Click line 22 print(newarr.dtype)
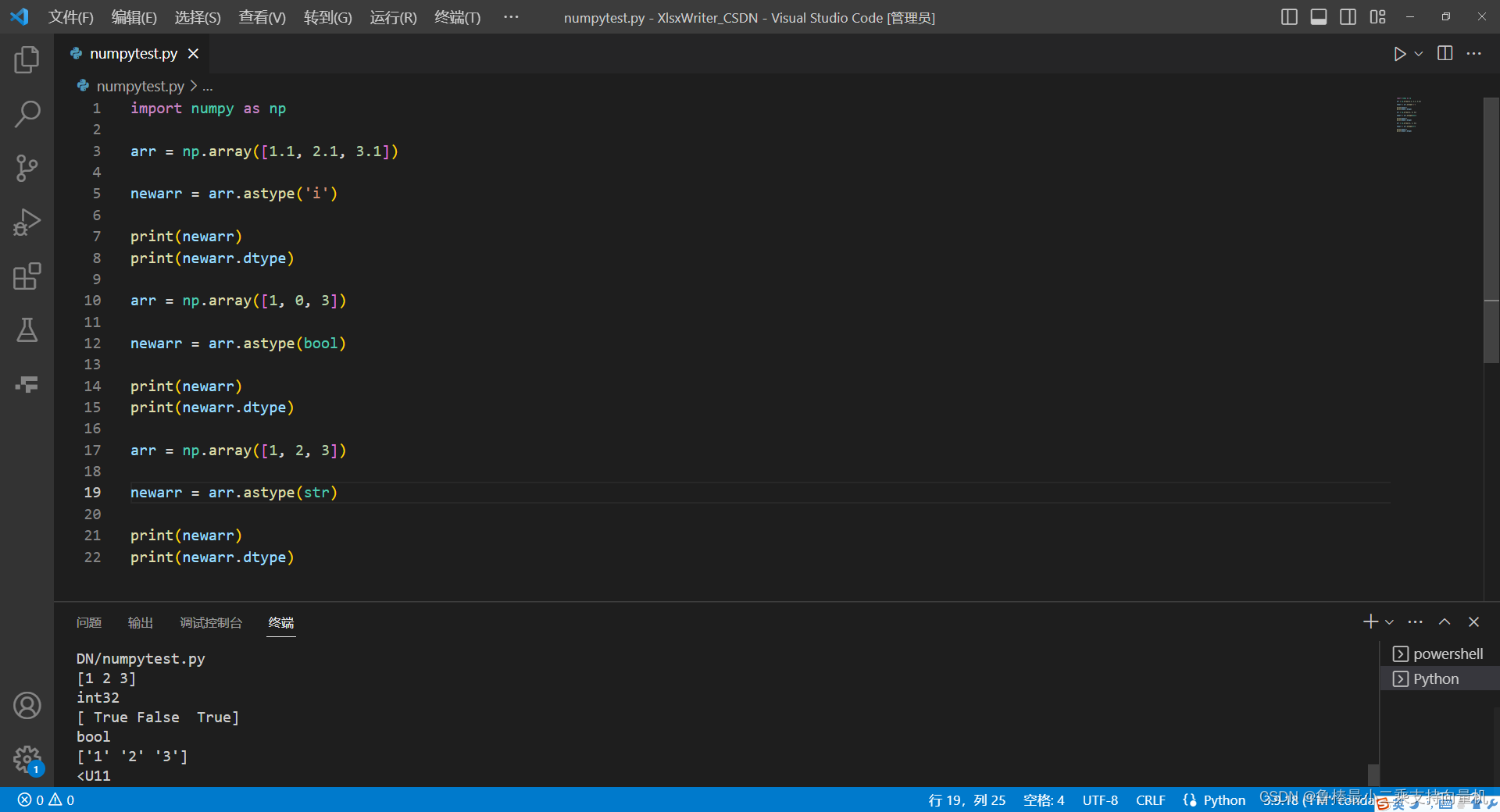 coord(212,557)
